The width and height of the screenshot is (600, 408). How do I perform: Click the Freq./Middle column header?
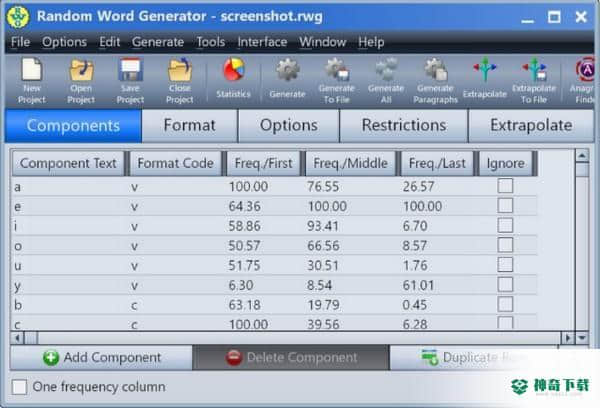[x=350, y=163]
